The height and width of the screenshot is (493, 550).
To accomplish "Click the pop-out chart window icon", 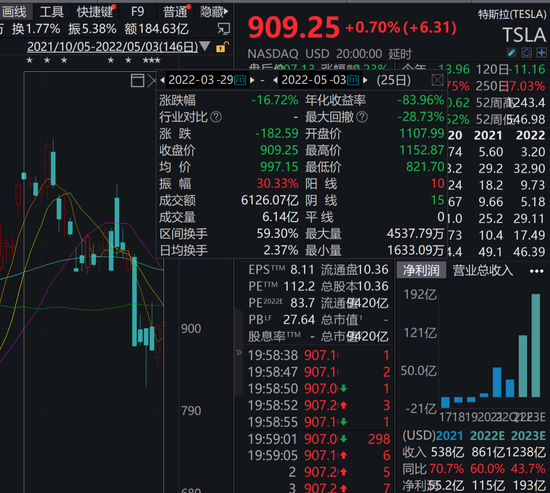I will [x=223, y=29].
